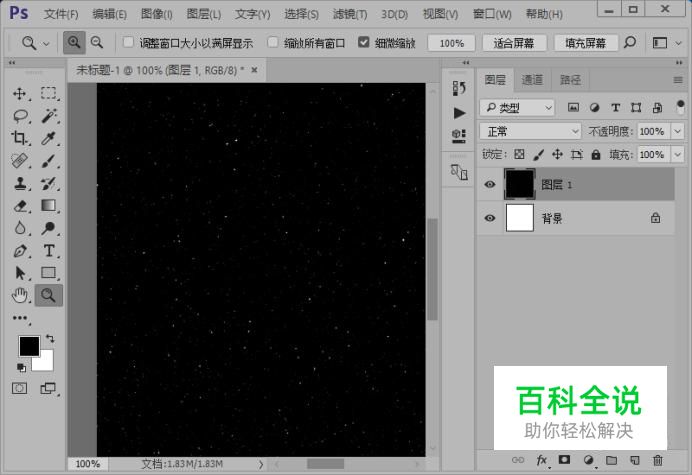Select the Rectangle shape tool
Viewport: 692px width, 475px height.
[49, 273]
